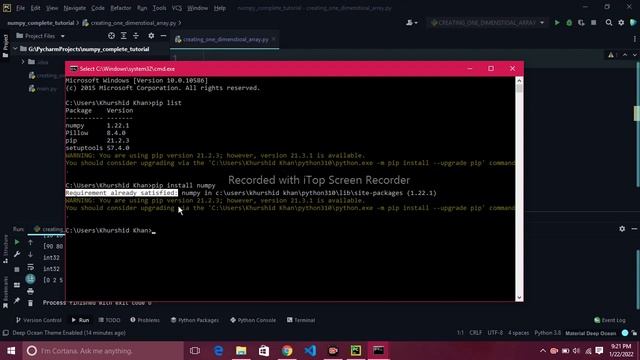640x360 pixels.
Task: Click the Stop square in top toolbar
Action: 593,23
